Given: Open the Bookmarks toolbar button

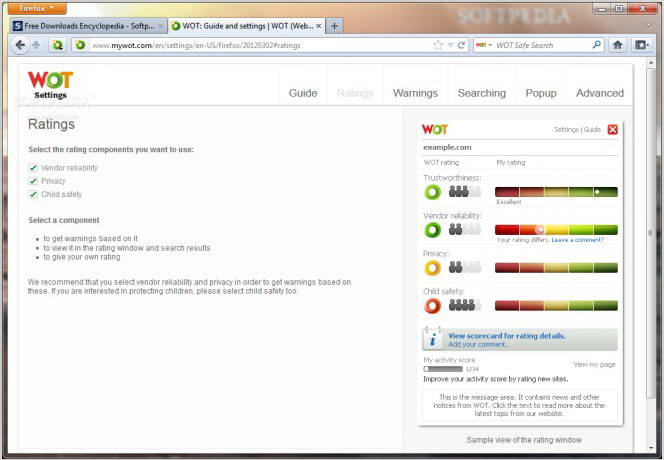Looking at the screenshot, I should (x=642, y=45).
